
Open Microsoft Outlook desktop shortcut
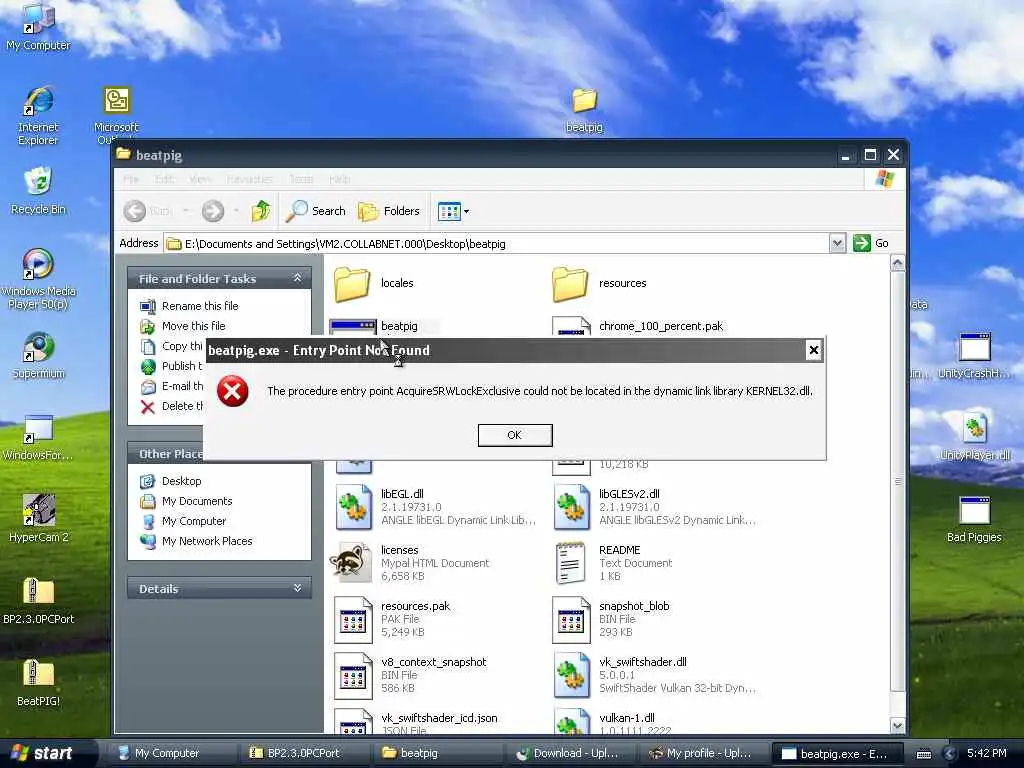coord(116,116)
